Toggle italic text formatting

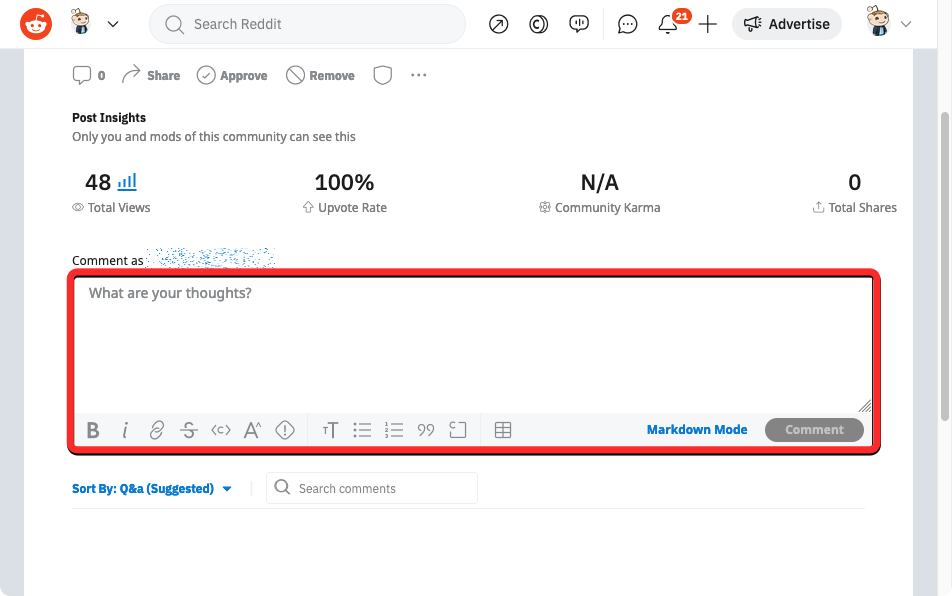[x=125, y=430]
